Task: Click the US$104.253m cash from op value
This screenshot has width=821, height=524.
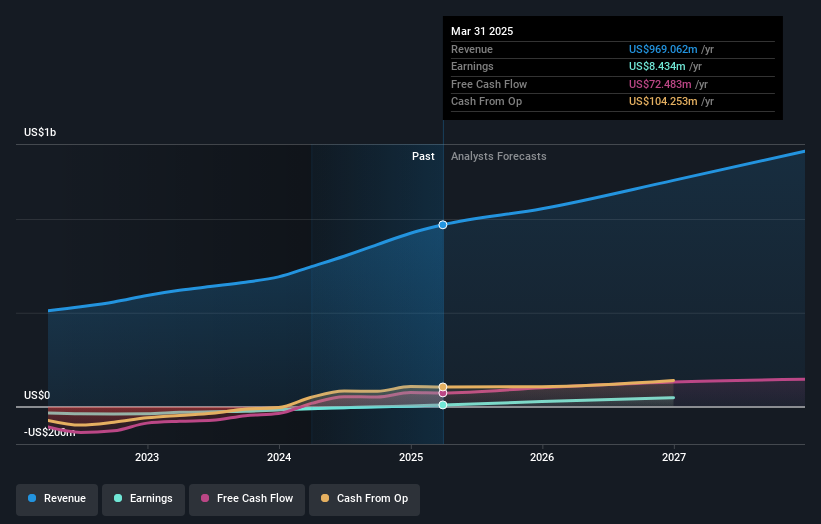Action: (x=663, y=102)
